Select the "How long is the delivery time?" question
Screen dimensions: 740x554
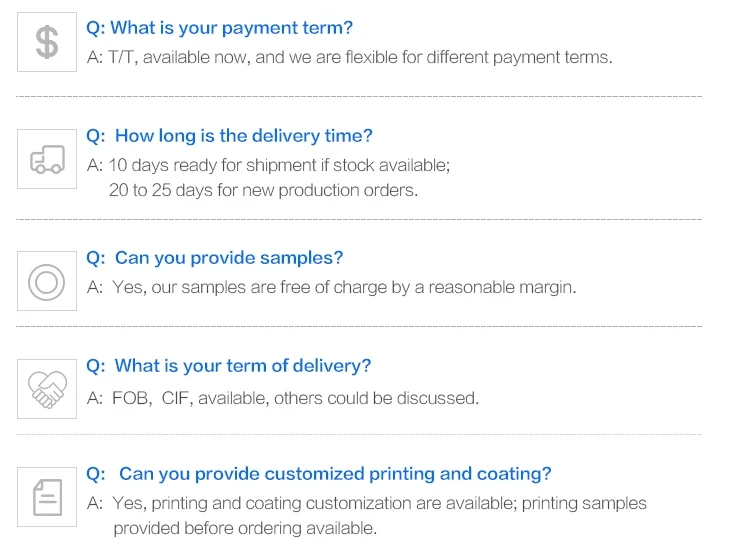pos(229,136)
